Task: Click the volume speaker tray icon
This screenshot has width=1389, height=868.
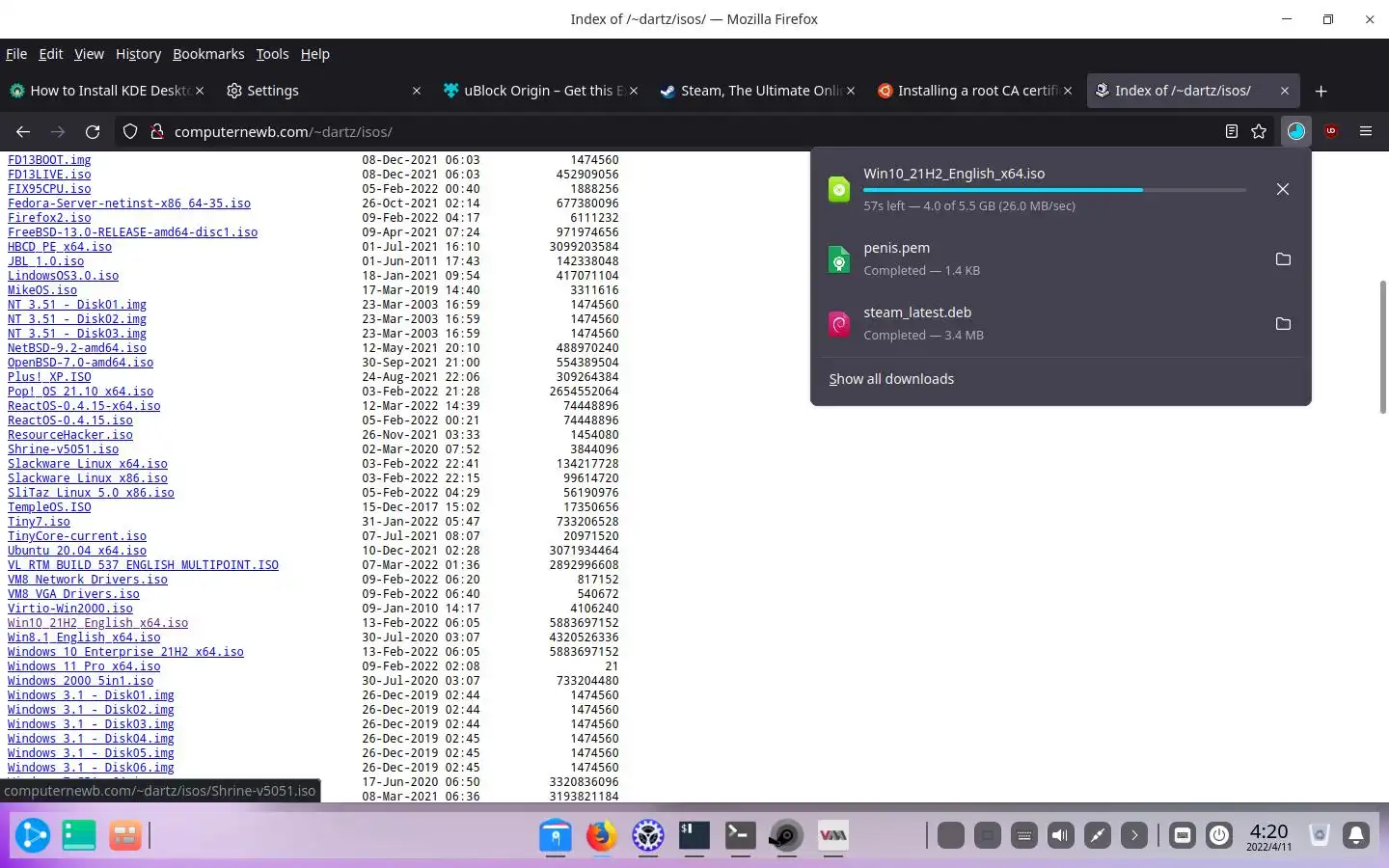Action: coord(1061,835)
